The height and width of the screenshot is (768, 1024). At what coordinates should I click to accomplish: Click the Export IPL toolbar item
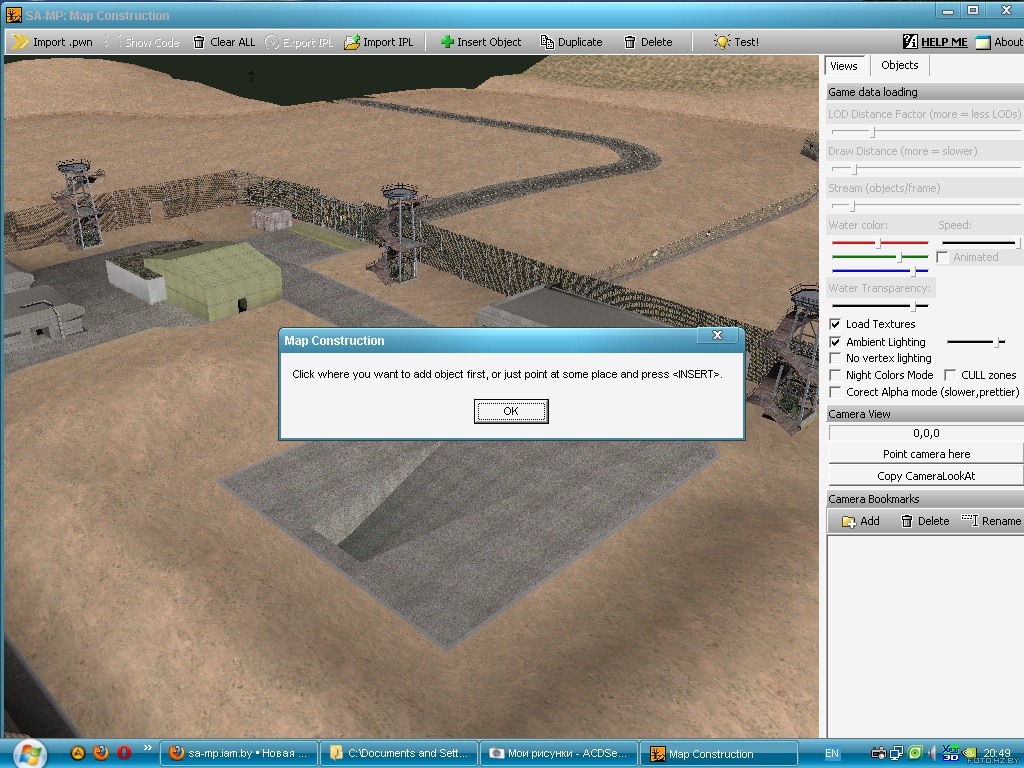[299, 42]
